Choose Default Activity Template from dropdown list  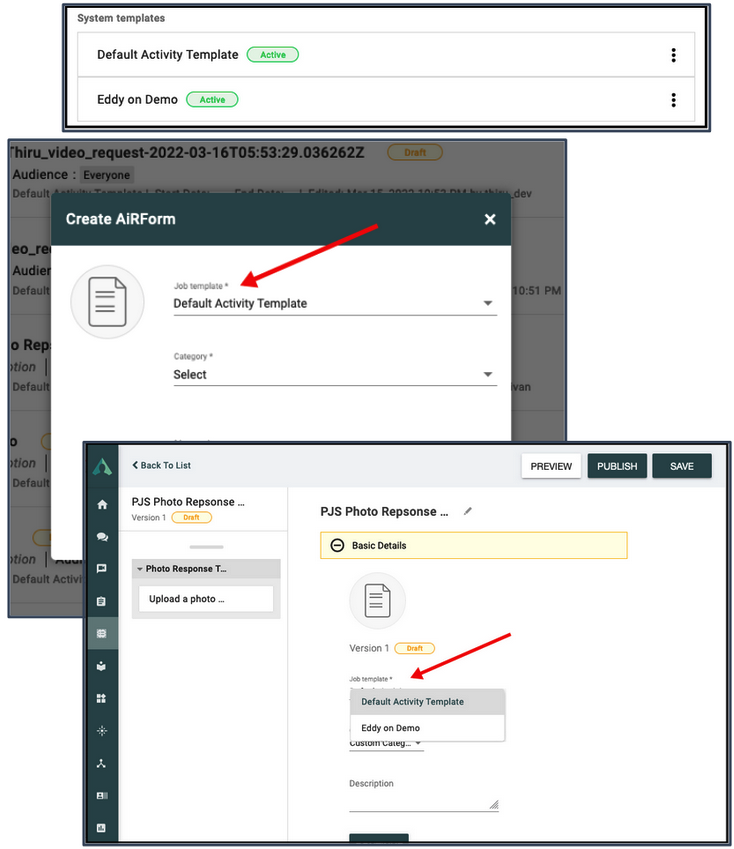tap(428, 702)
